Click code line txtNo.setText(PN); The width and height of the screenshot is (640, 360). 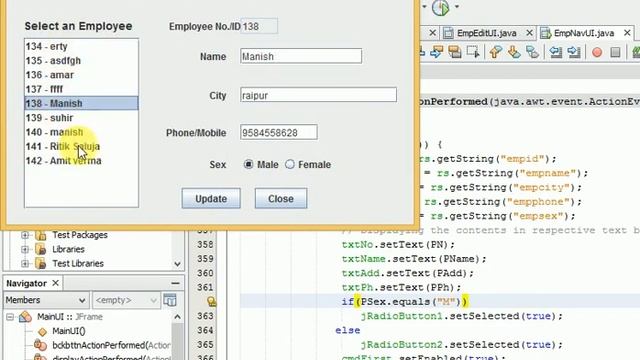[x=398, y=244]
